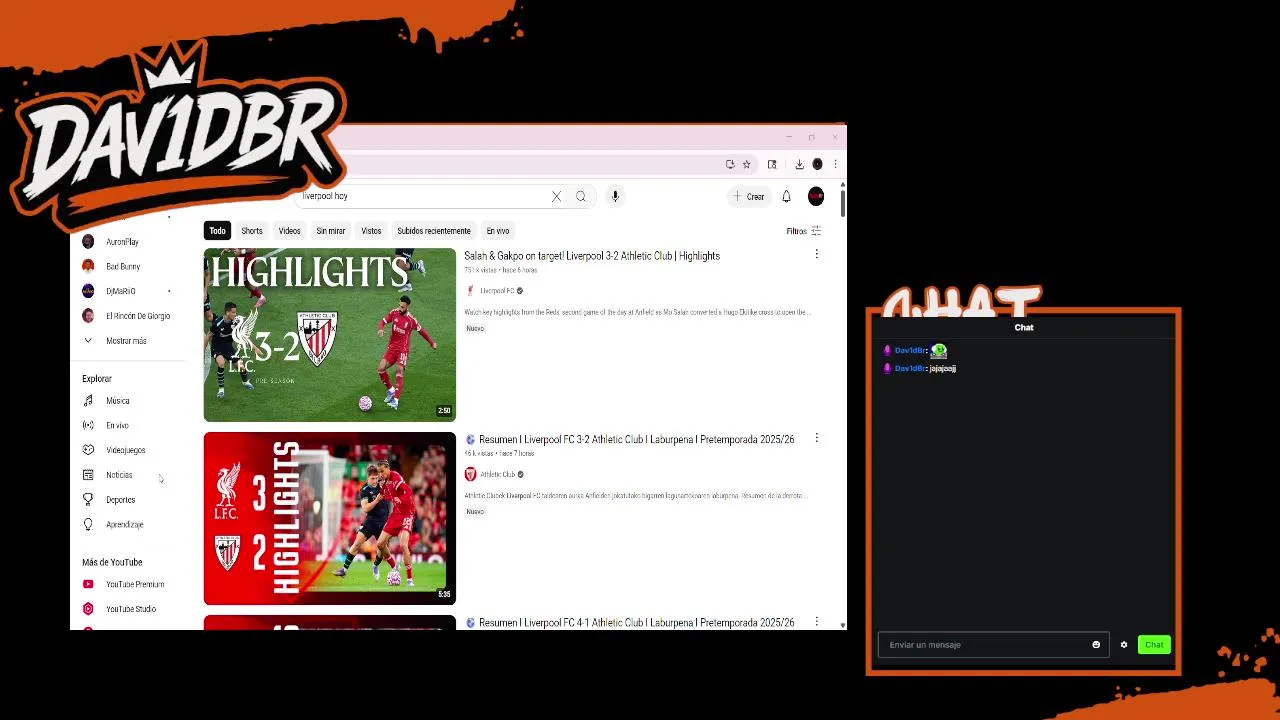Open the browser downloads icon
The image size is (1280, 720).
[x=799, y=164]
